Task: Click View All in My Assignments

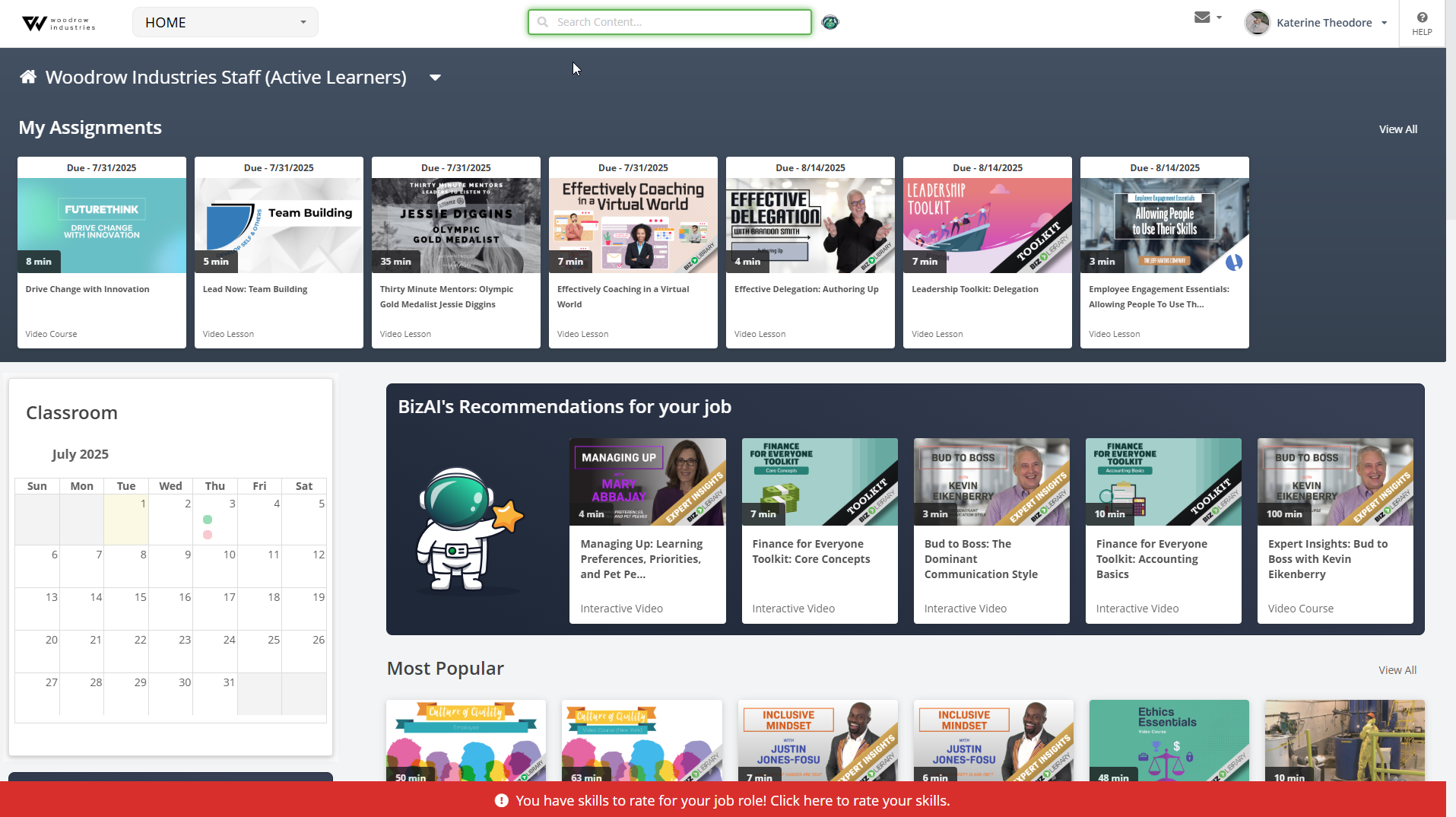Action: (1397, 129)
